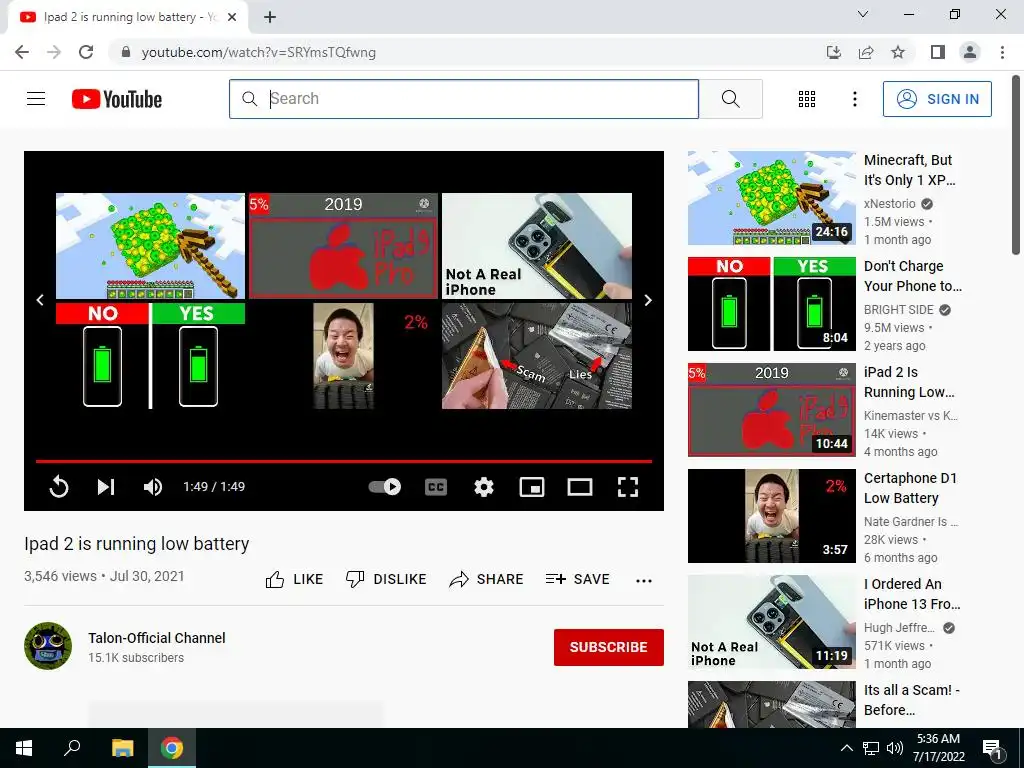Open YouTube settings three-dot menu
This screenshot has width=1024, height=768.
[854, 99]
